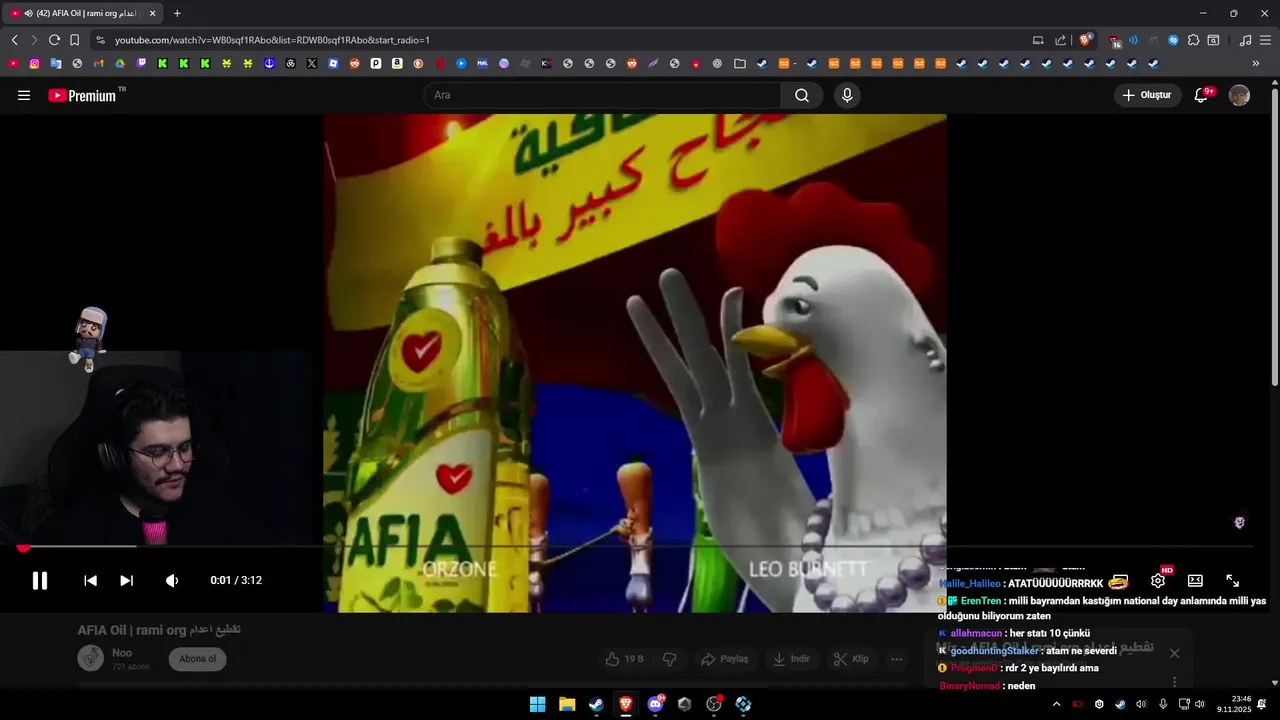Open the Noo channel avatar
This screenshot has width=1280, height=720.
(x=91, y=658)
